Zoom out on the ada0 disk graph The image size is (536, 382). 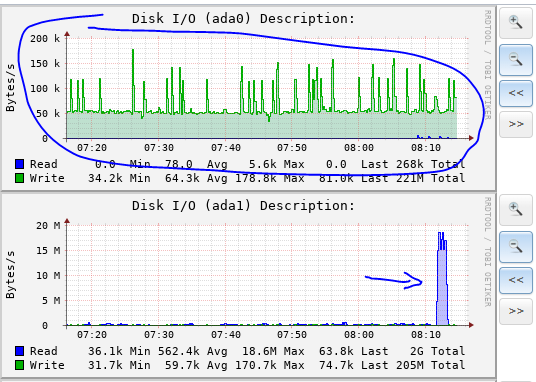point(515,60)
